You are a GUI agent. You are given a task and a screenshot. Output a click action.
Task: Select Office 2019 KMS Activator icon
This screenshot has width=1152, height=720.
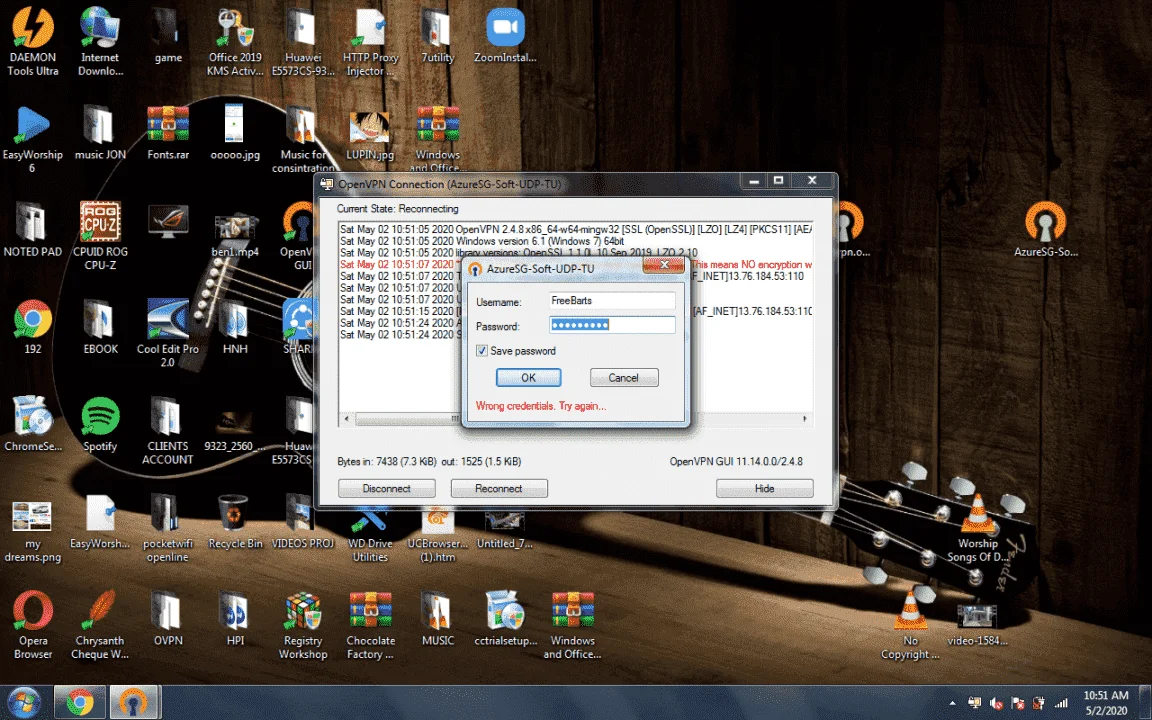click(235, 41)
